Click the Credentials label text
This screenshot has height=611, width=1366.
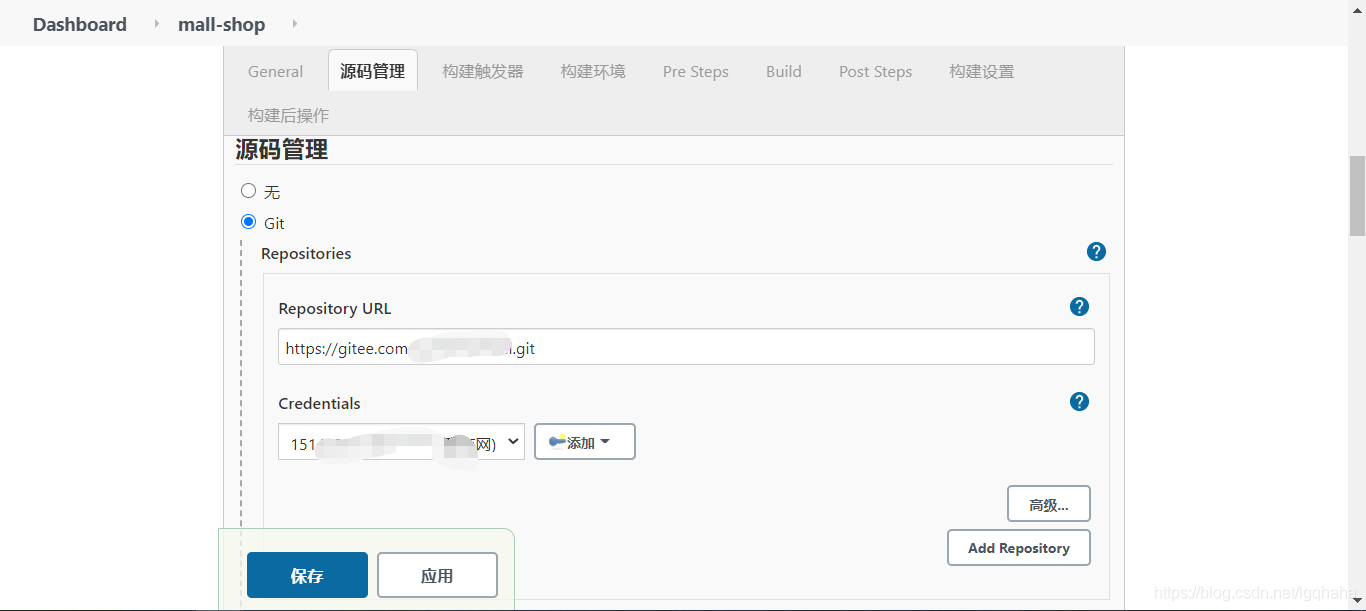[x=320, y=403]
